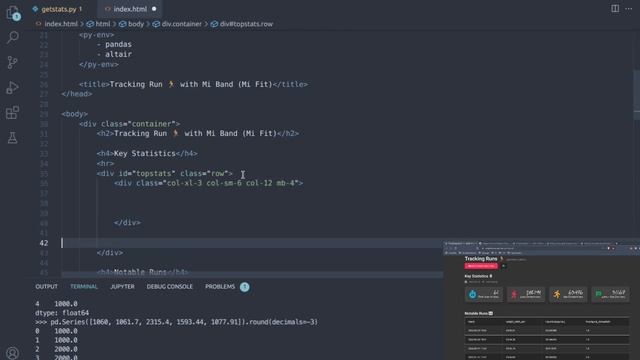Click line number 42 in gutter
The width and height of the screenshot is (640, 360).
tap(44, 243)
